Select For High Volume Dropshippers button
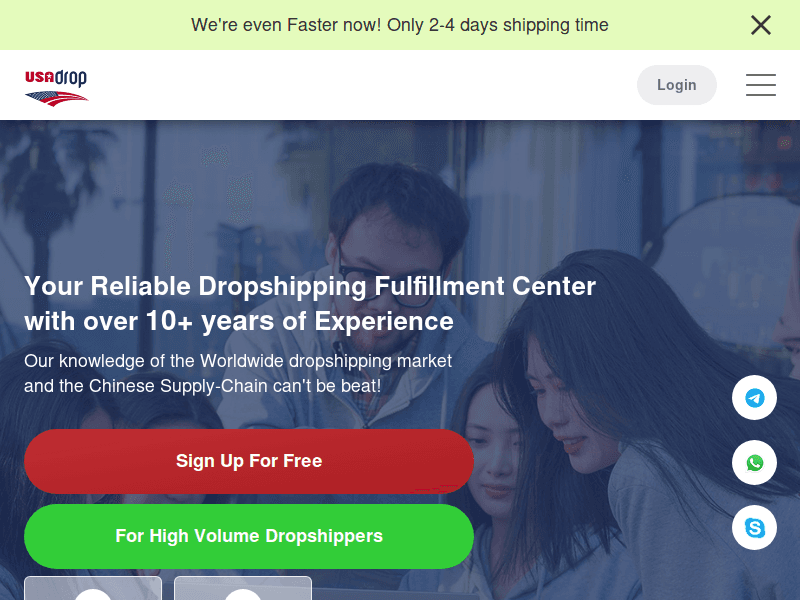 pos(249,536)
